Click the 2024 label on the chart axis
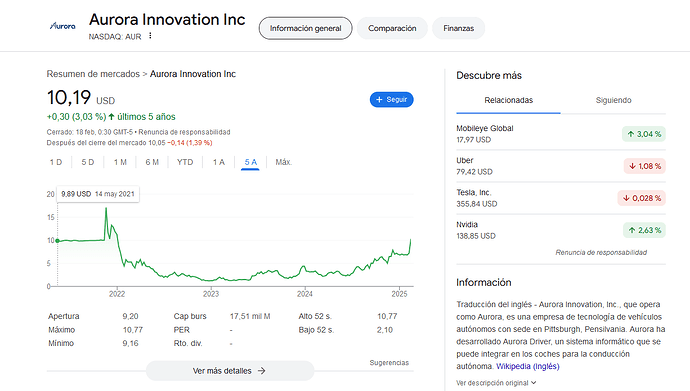The image size is (690, 391). click(305, 294)
